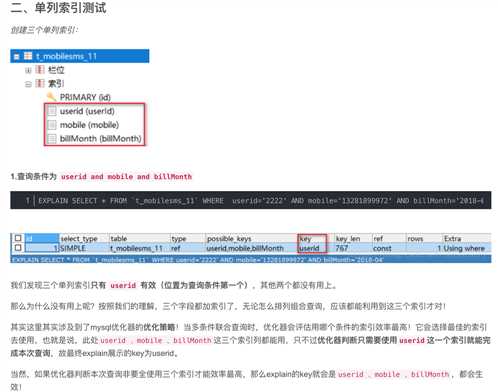The image size is (498, 392).
Task: Click the blue query status bar text
Action: [198, 259]
